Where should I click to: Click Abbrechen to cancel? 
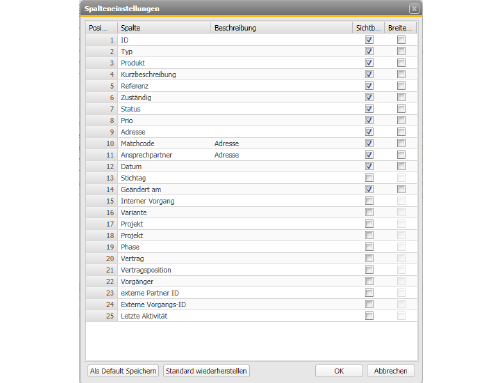coord(391,371)
